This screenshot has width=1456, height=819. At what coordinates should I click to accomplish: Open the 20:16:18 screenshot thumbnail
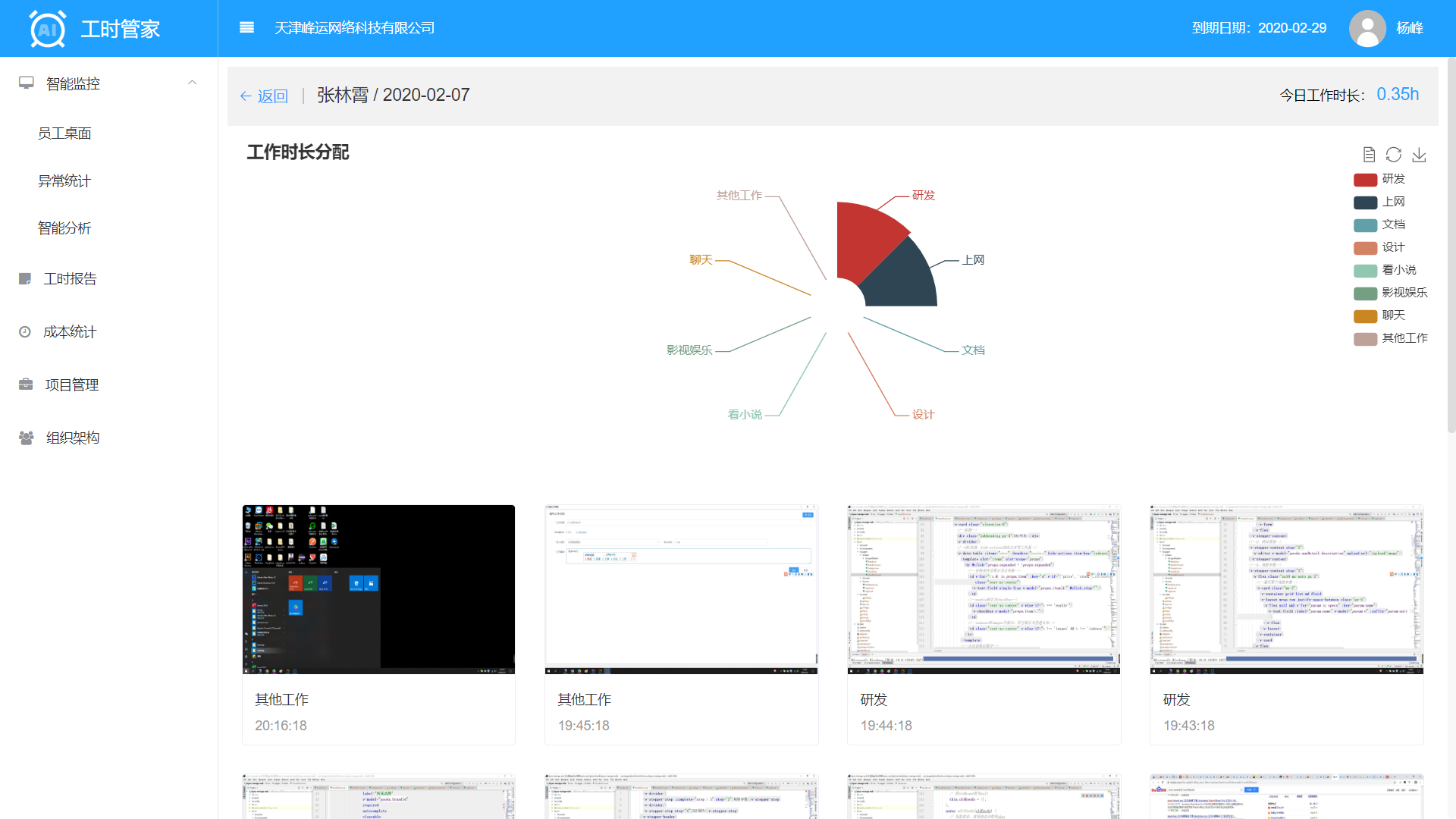pos(378,589)
